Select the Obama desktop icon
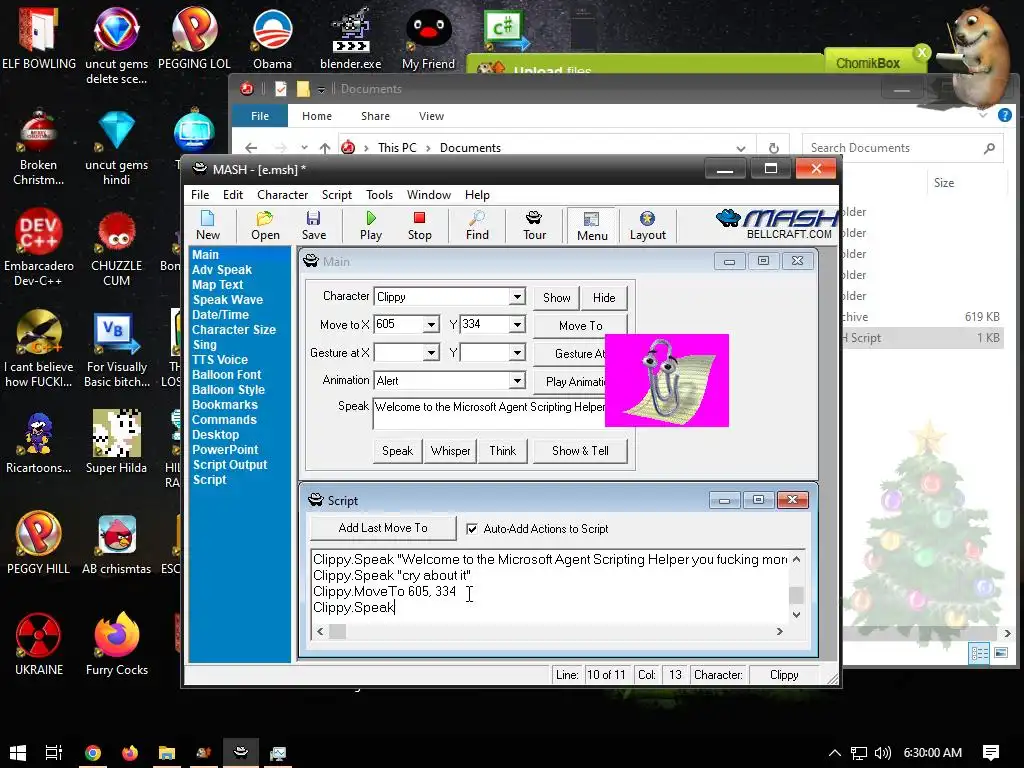The width and height of the screenshot is (1024, 768). (272, 37)
